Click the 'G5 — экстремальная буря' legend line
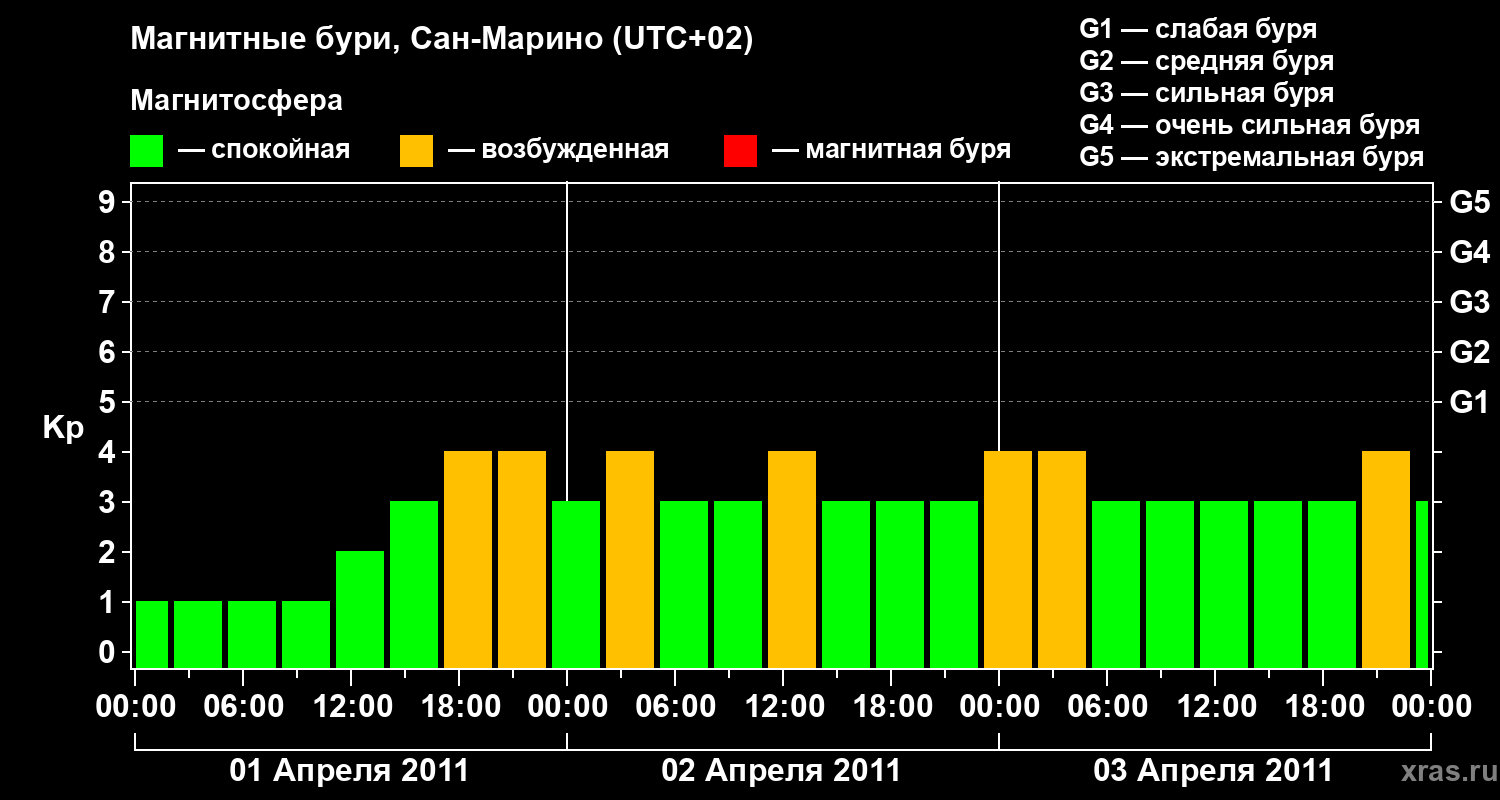Viewport: 1500px width, 800px height. point(1252,157)
